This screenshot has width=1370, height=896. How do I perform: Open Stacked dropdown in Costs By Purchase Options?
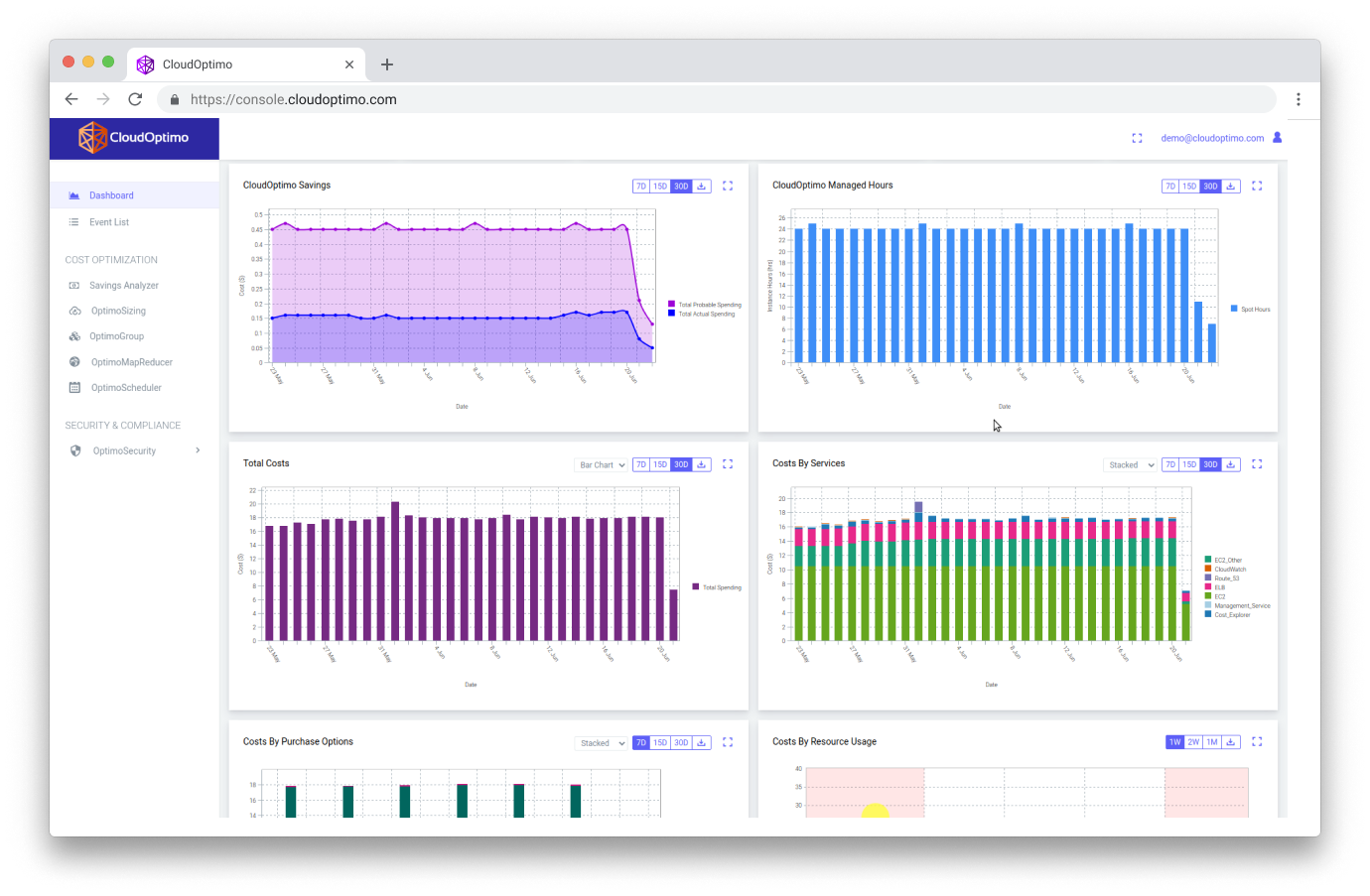click(602, 742)
